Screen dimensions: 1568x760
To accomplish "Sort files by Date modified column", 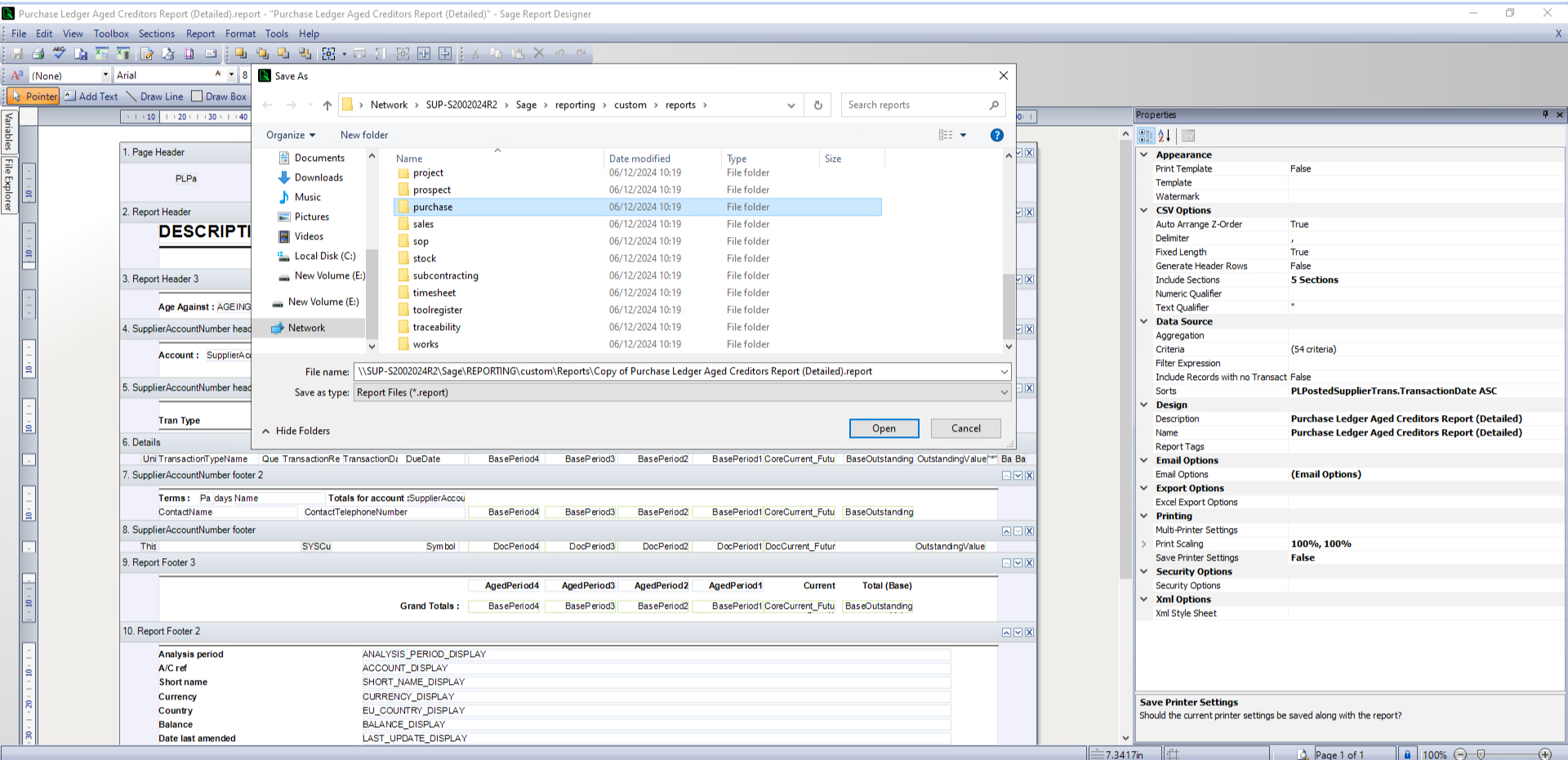I will 639,159.
